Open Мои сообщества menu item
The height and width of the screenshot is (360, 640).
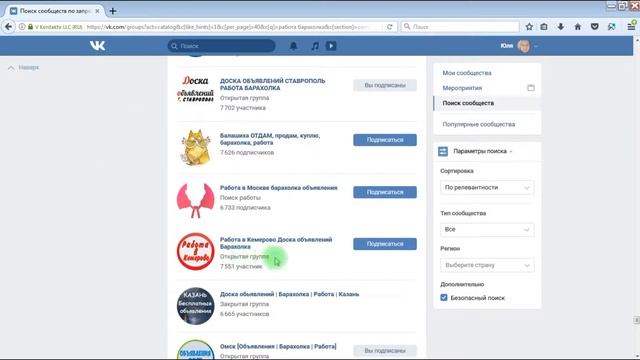tap(467, 73)
